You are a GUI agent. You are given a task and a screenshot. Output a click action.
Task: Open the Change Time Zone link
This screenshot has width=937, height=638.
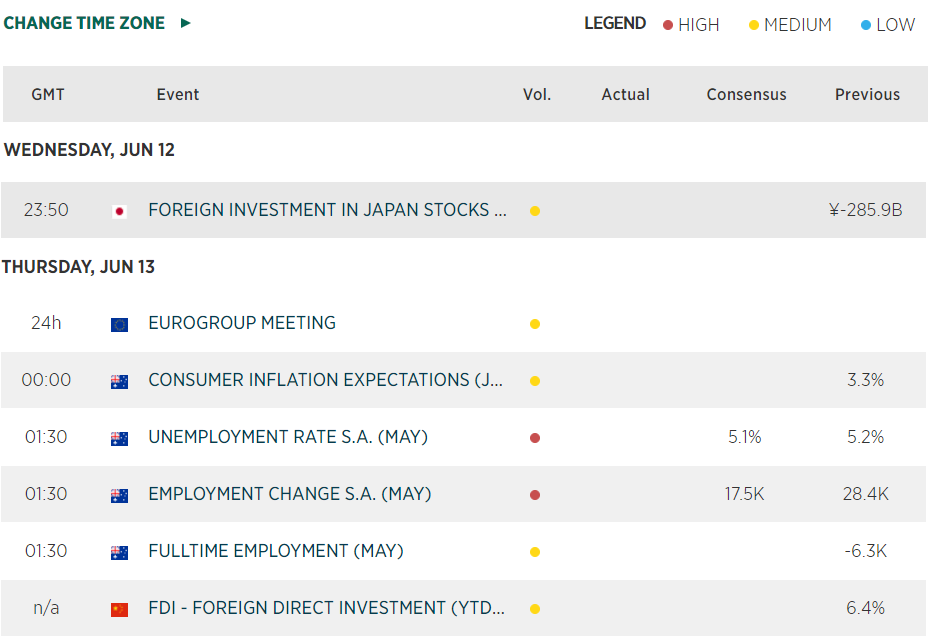[85, 23]
